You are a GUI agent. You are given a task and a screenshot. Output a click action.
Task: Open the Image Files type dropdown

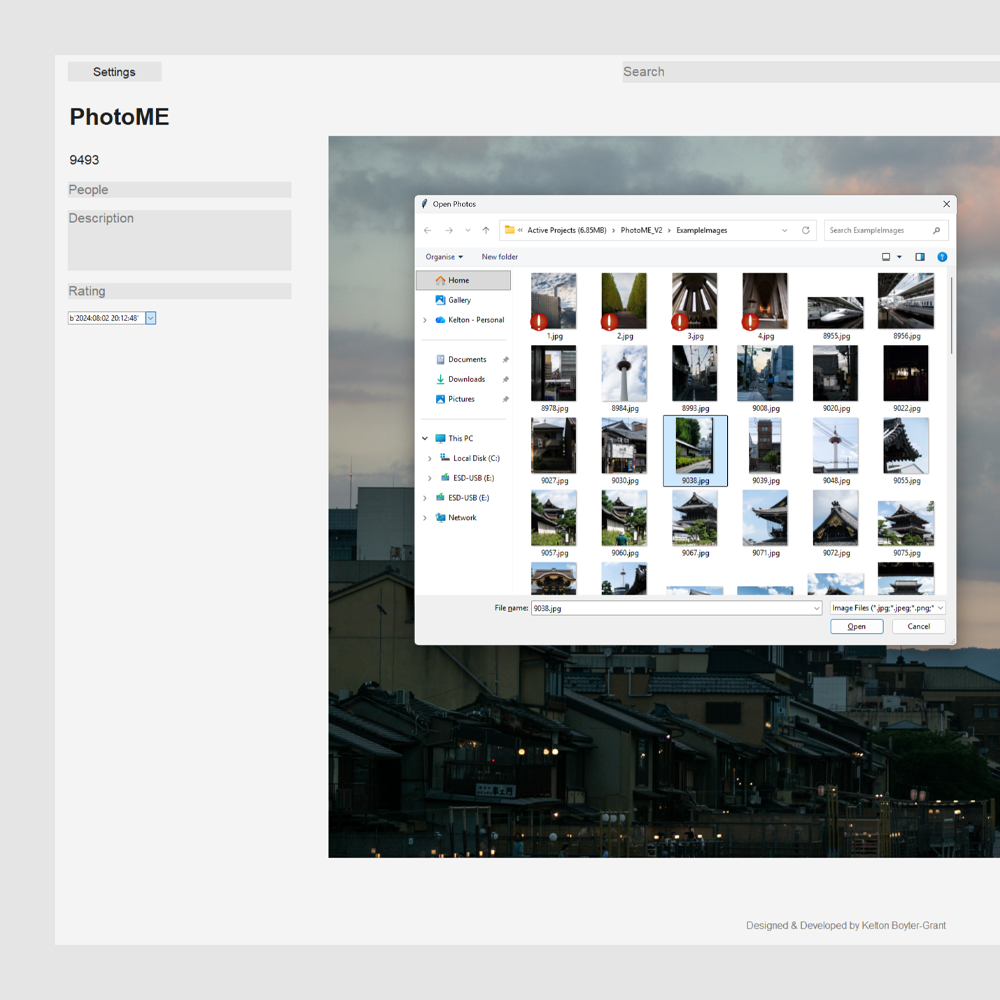click(887, 608)
